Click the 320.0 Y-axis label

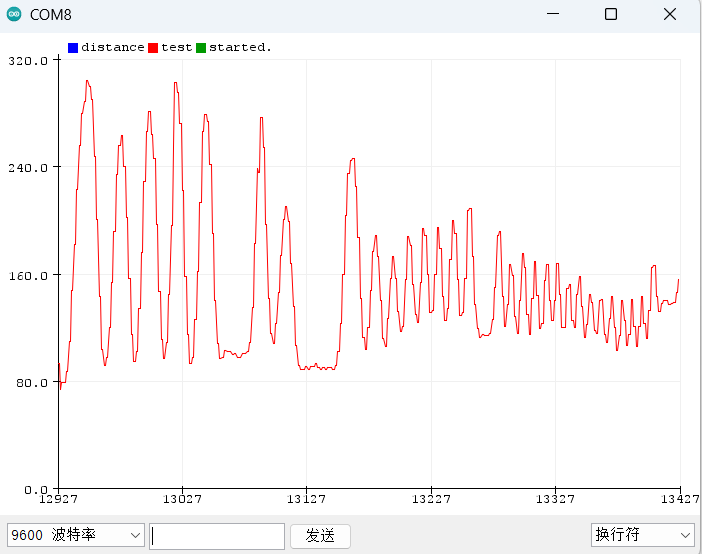pyautogui.click(x=28, y=60)
